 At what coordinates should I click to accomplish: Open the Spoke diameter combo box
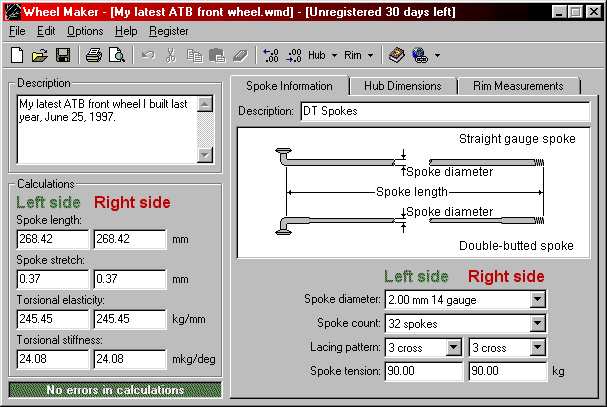[537, 299]
